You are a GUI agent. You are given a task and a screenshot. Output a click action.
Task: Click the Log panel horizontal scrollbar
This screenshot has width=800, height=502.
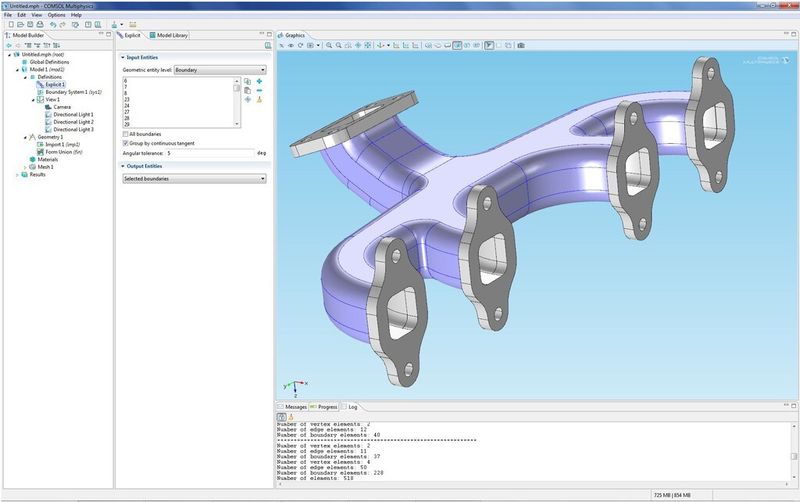coord(534,484)
